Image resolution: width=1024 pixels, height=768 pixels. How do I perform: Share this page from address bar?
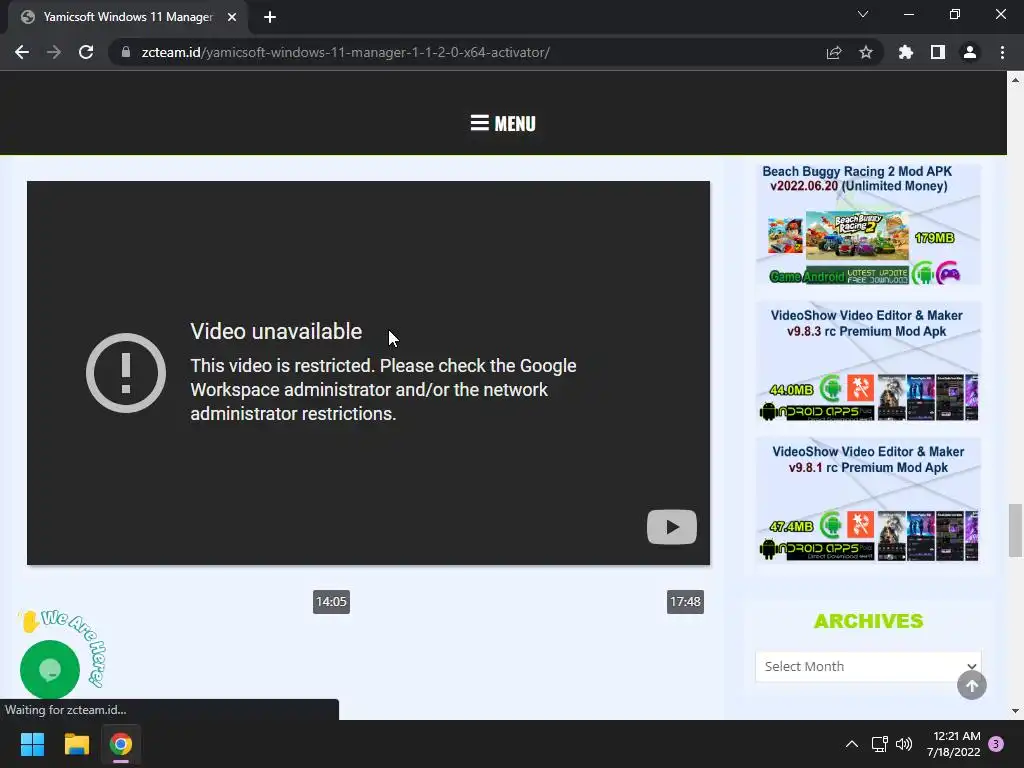834,52
